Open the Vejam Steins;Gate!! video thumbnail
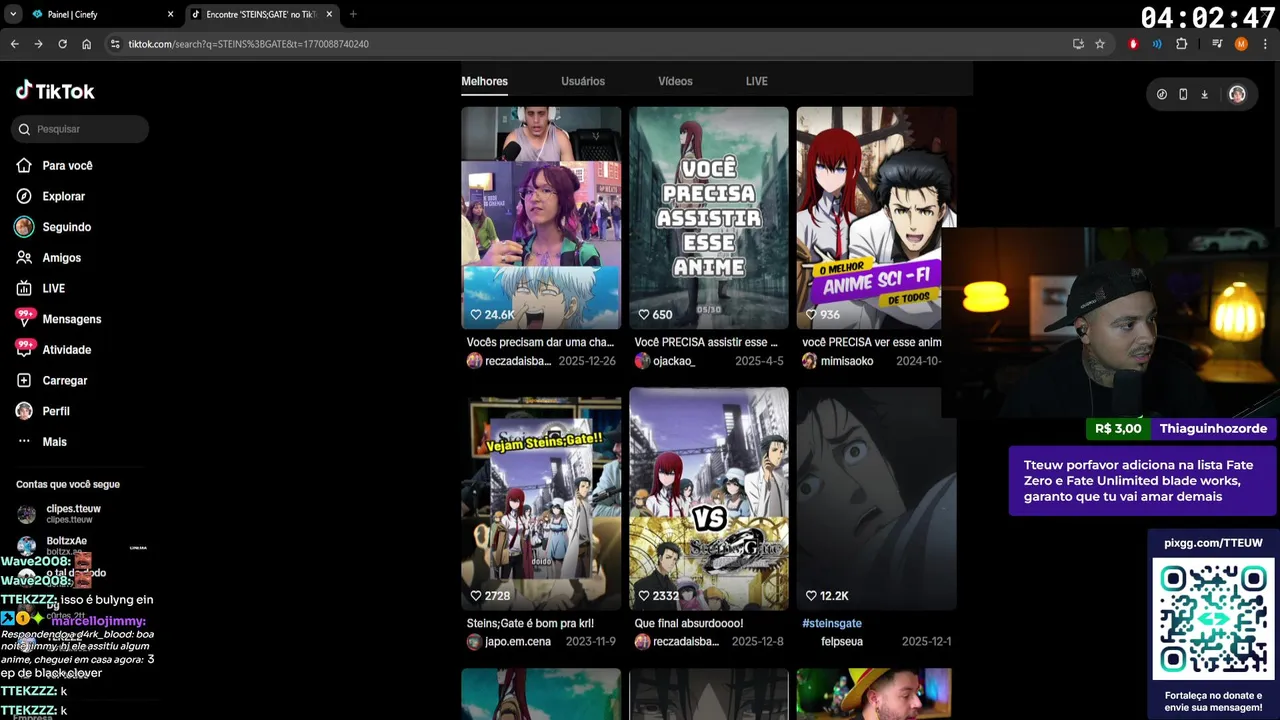 coord(541,499)
